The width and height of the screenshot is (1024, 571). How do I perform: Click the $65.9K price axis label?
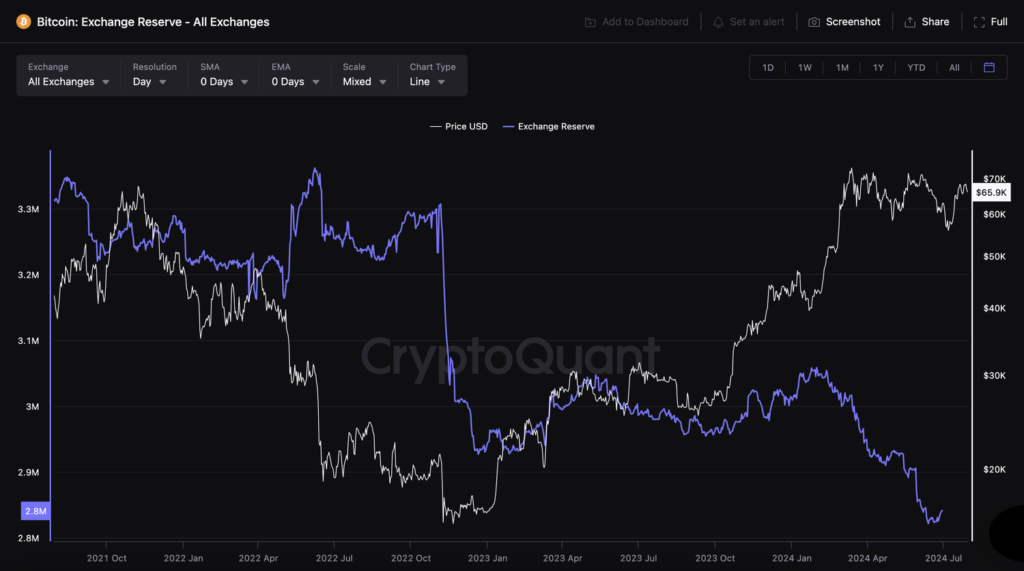pyautogui.click(x=991, y=192)
